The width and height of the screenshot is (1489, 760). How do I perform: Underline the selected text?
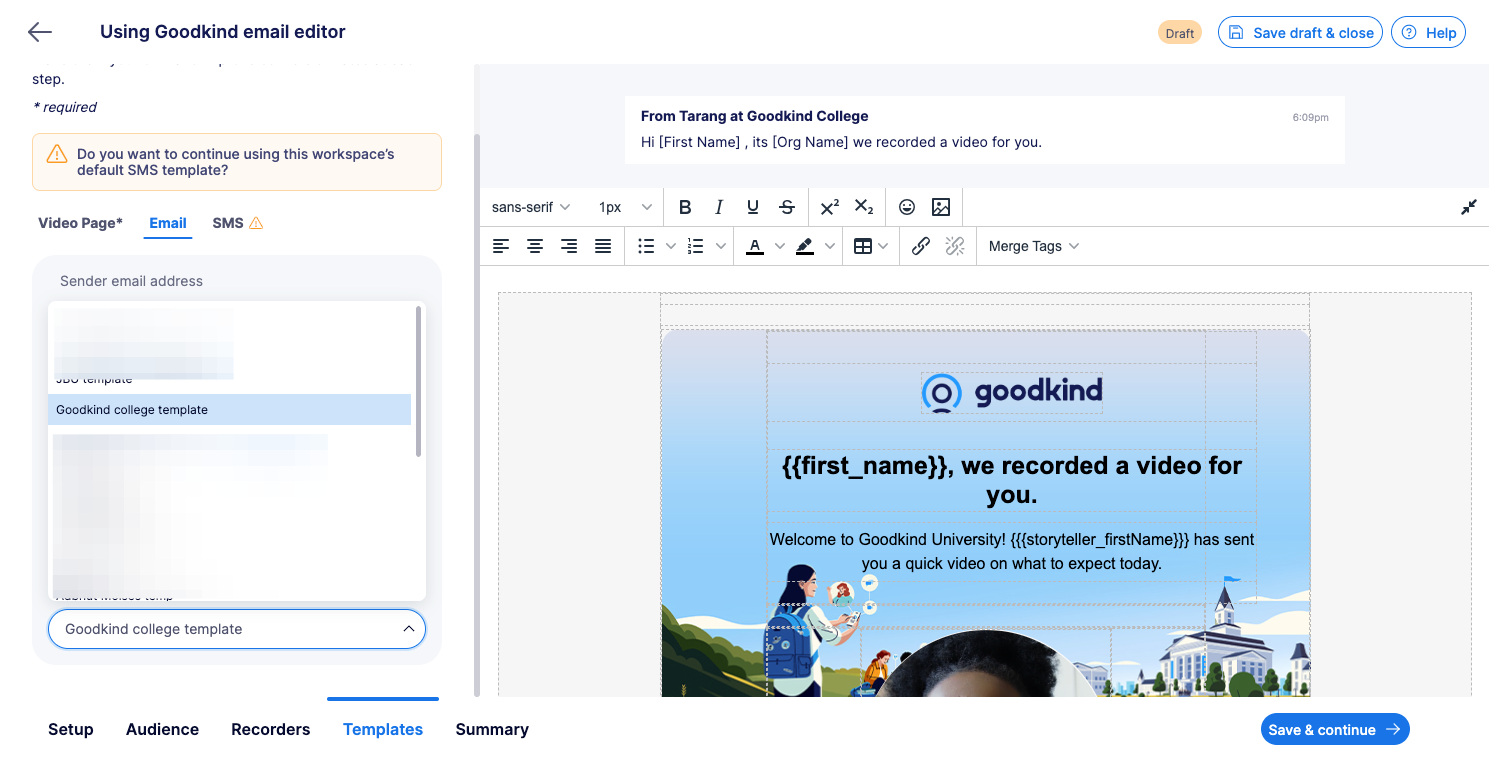pos(753,207)
